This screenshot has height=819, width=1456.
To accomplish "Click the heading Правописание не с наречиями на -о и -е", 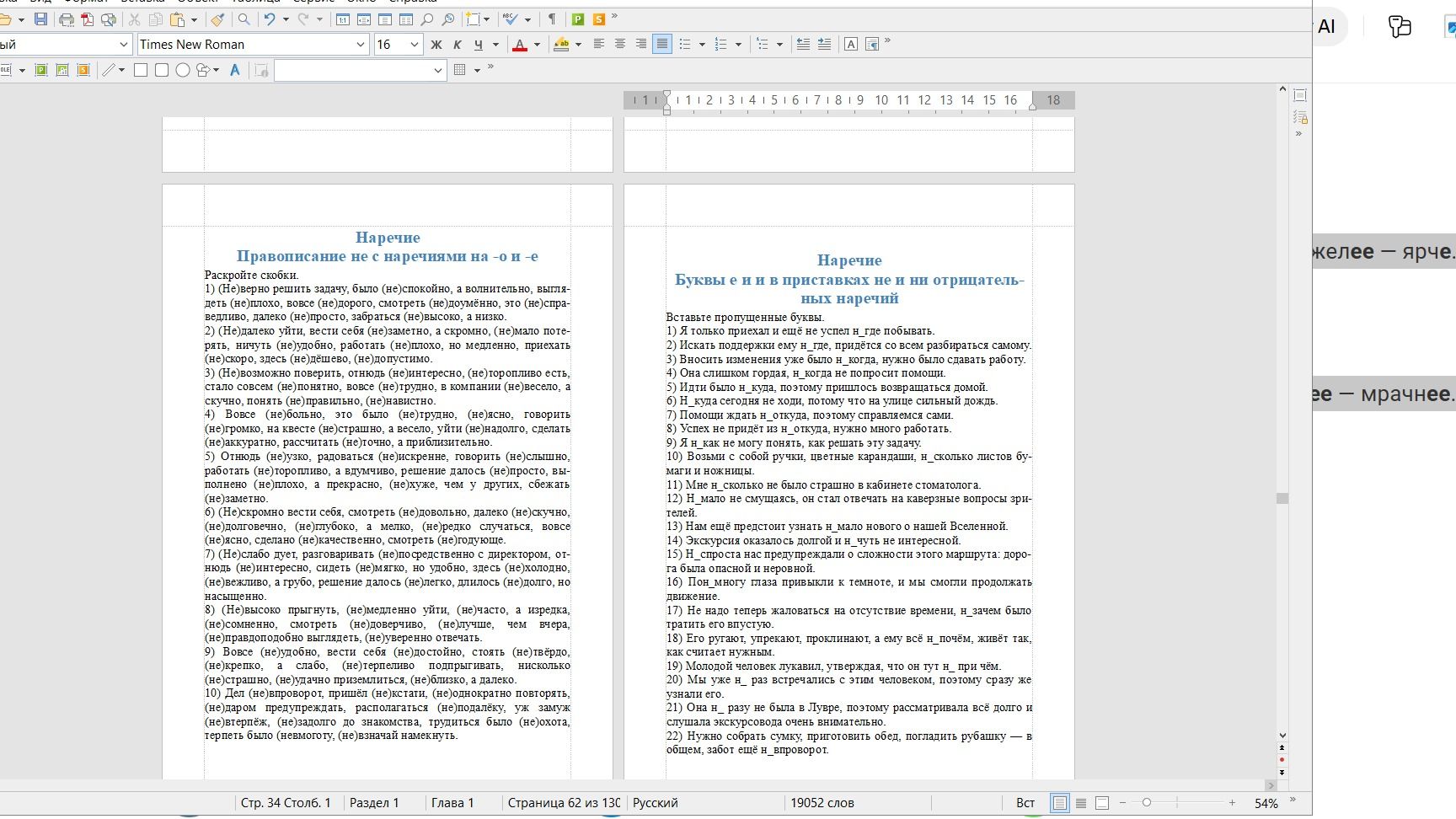I will click(x=388, y=256).
